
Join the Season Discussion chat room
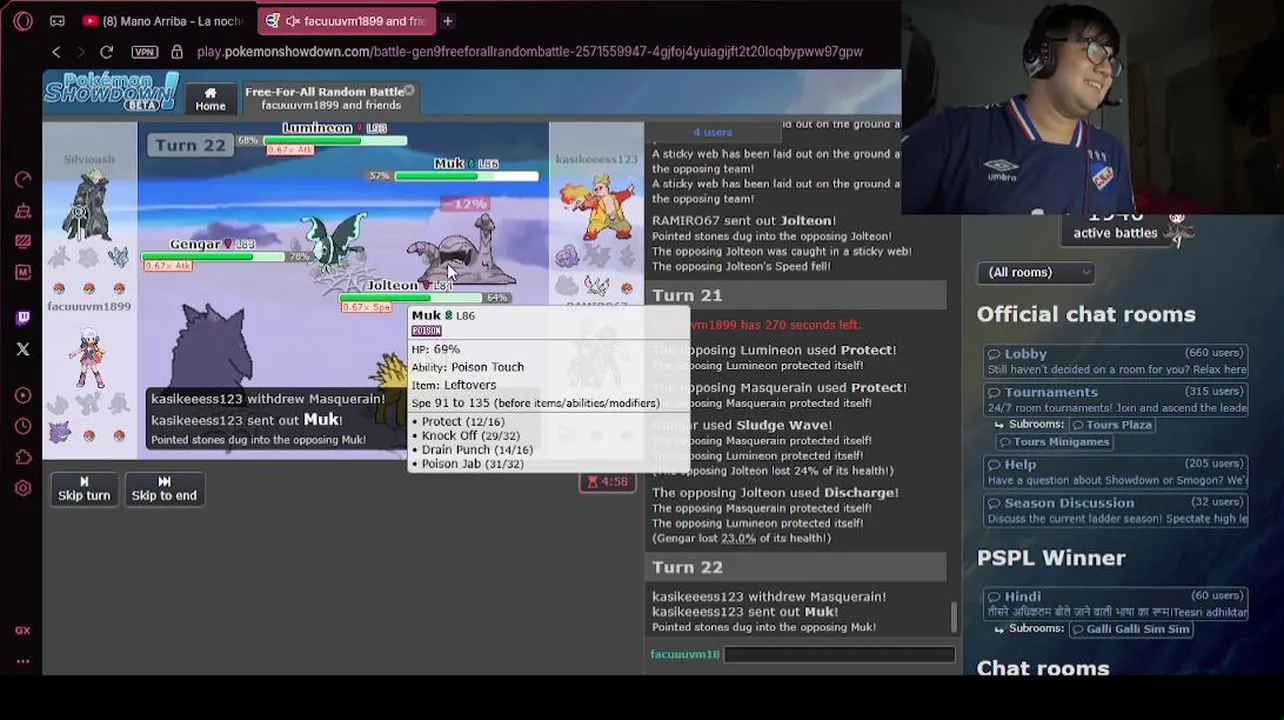(1116, 510)
